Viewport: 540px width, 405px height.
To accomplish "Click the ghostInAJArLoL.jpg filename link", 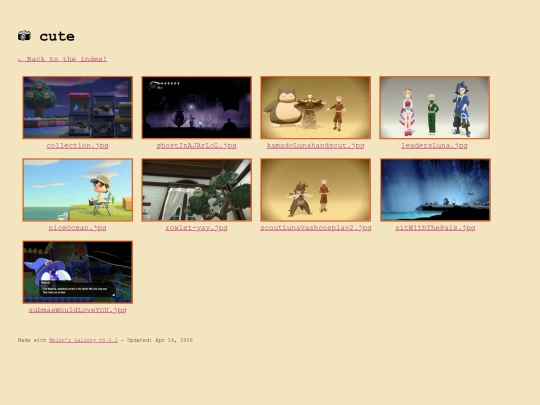I will click(196, 145).
